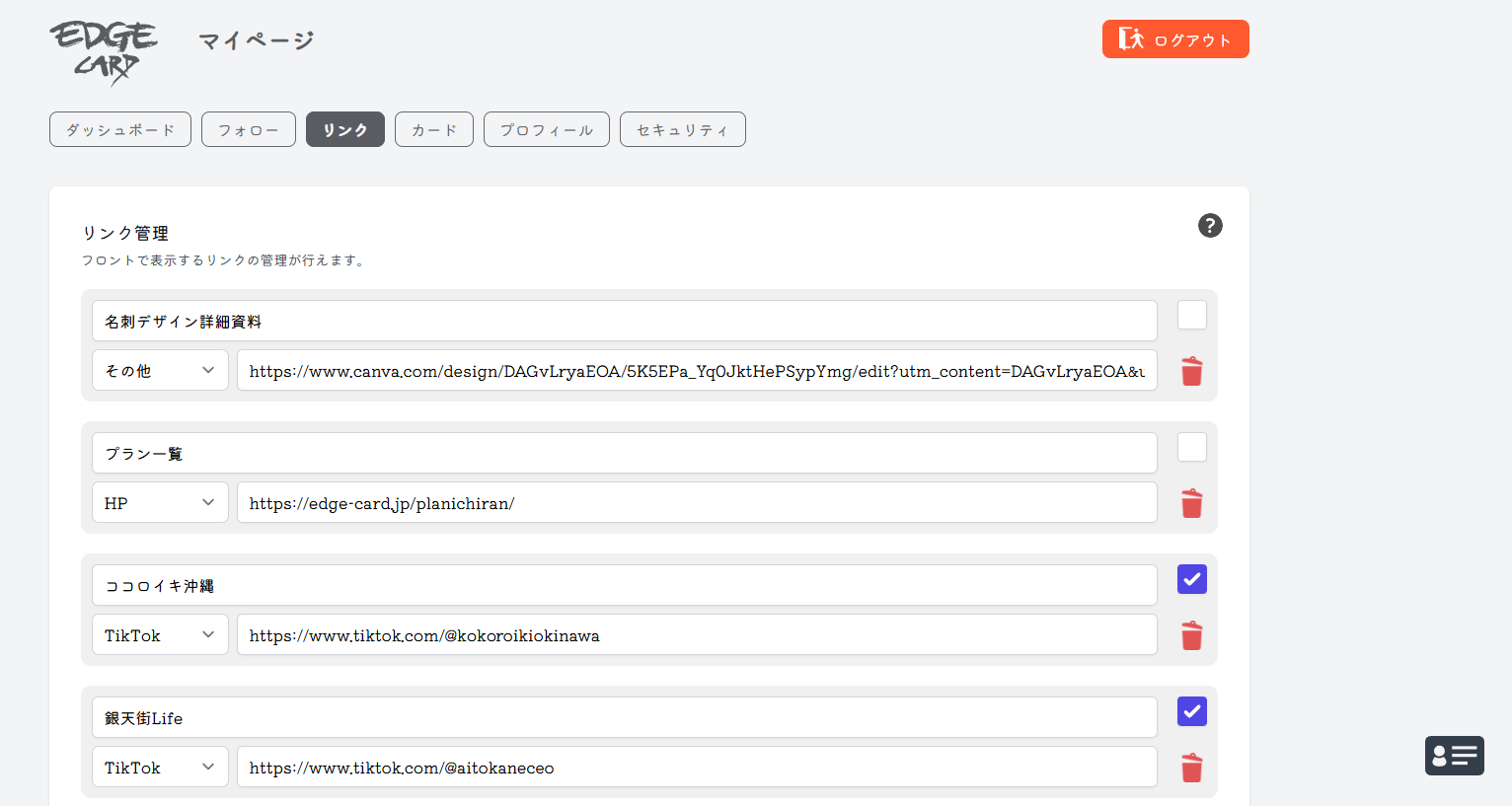Edit the 銀天街Life title field

[x=624, y=718]
